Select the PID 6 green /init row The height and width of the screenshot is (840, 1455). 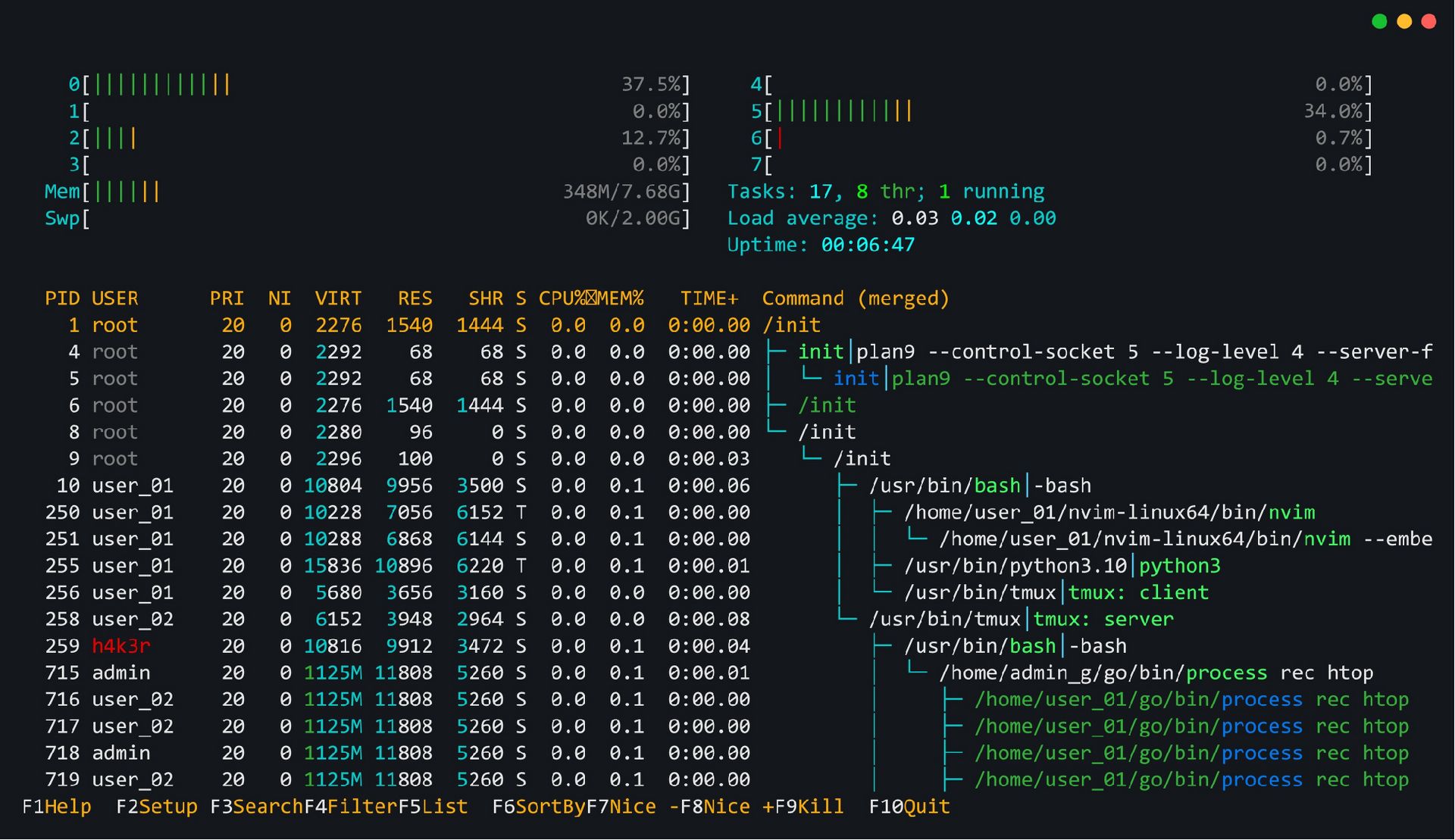(x=727, y=405)
